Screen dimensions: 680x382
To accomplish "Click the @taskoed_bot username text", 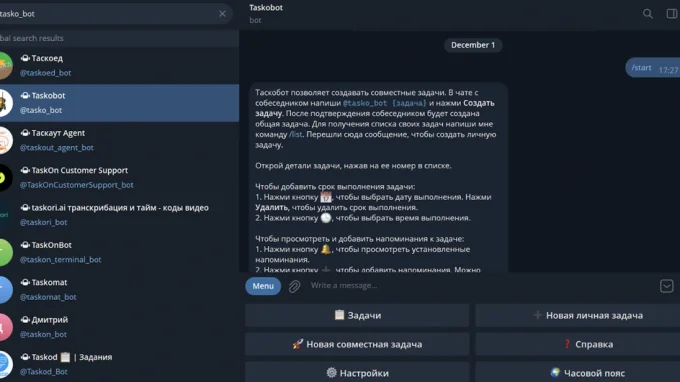I will 46,73.
